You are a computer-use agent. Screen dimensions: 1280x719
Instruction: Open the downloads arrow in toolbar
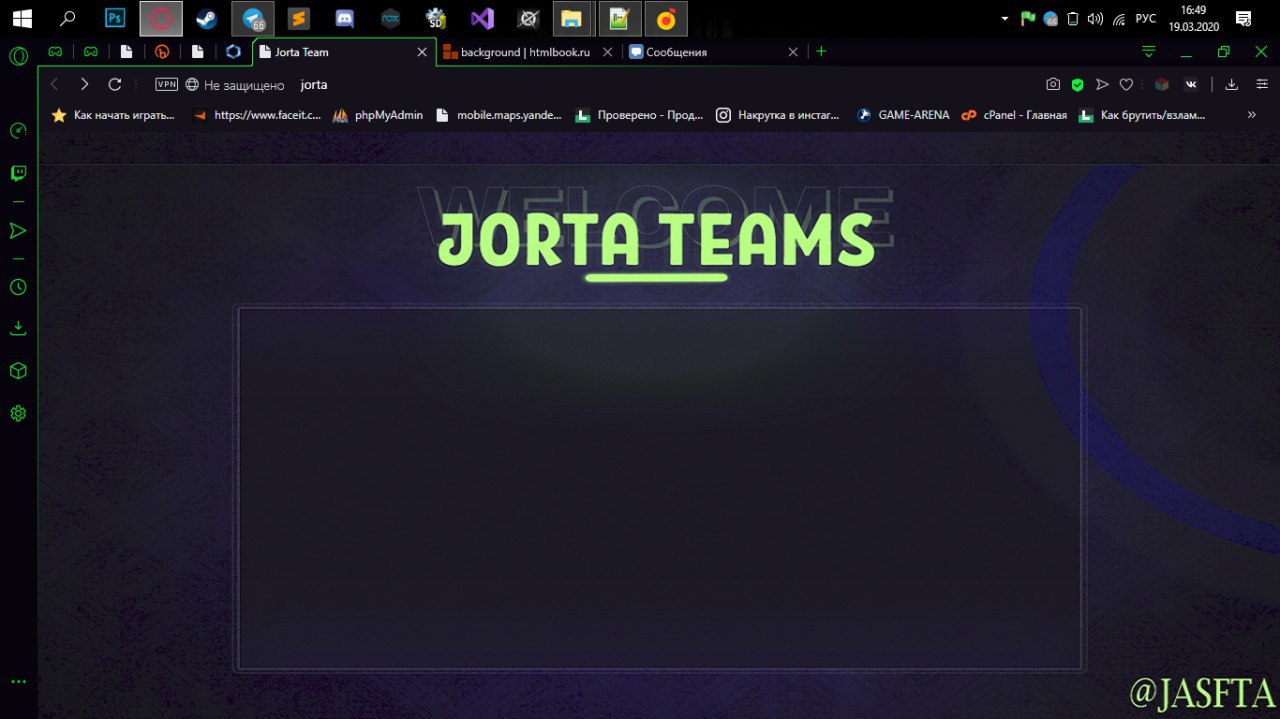[1232, 85]
